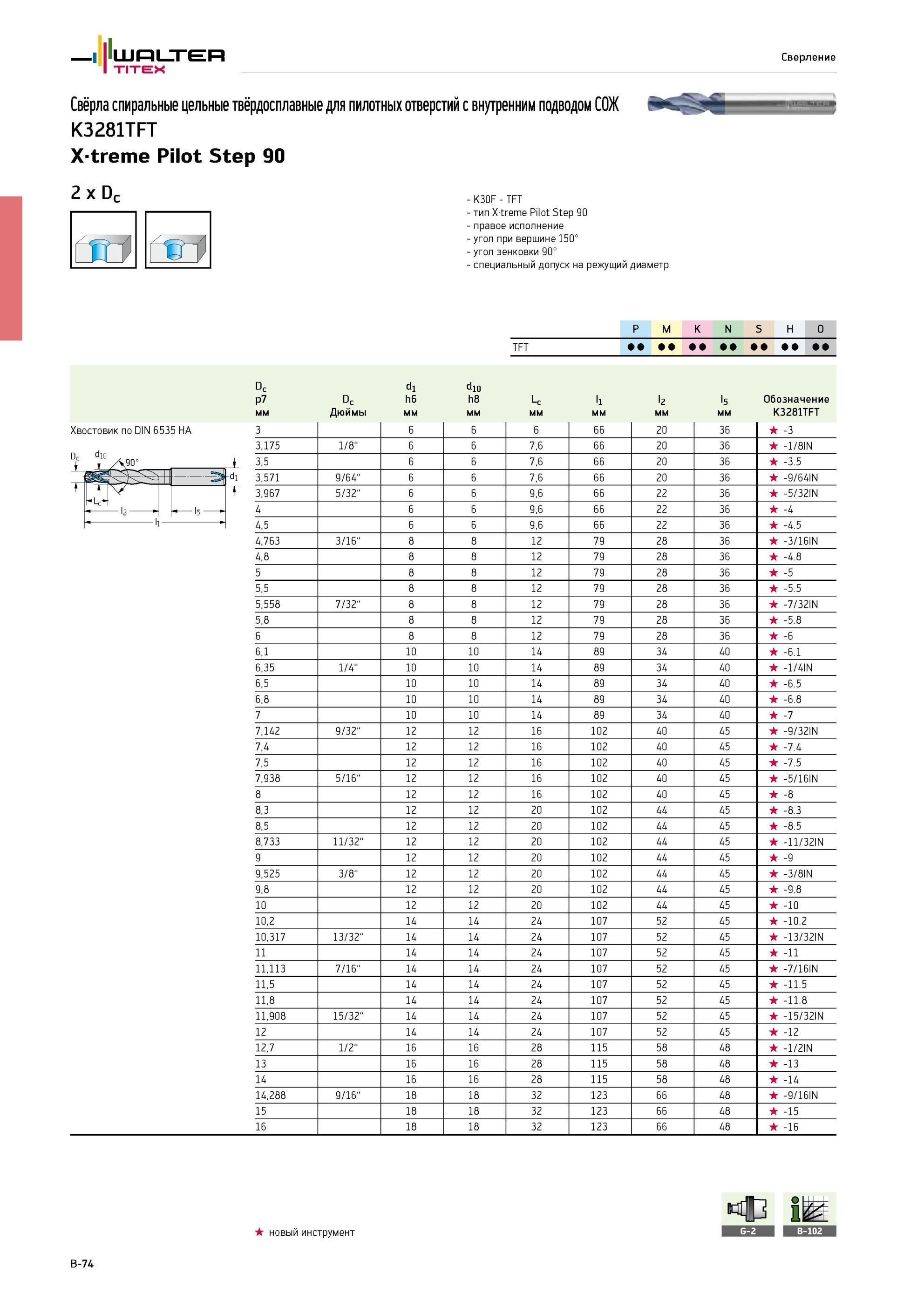The width and height of the screenshot is (924, 1307).
Task: Click the 'Сверление' section header
Action: coord(808,57)
